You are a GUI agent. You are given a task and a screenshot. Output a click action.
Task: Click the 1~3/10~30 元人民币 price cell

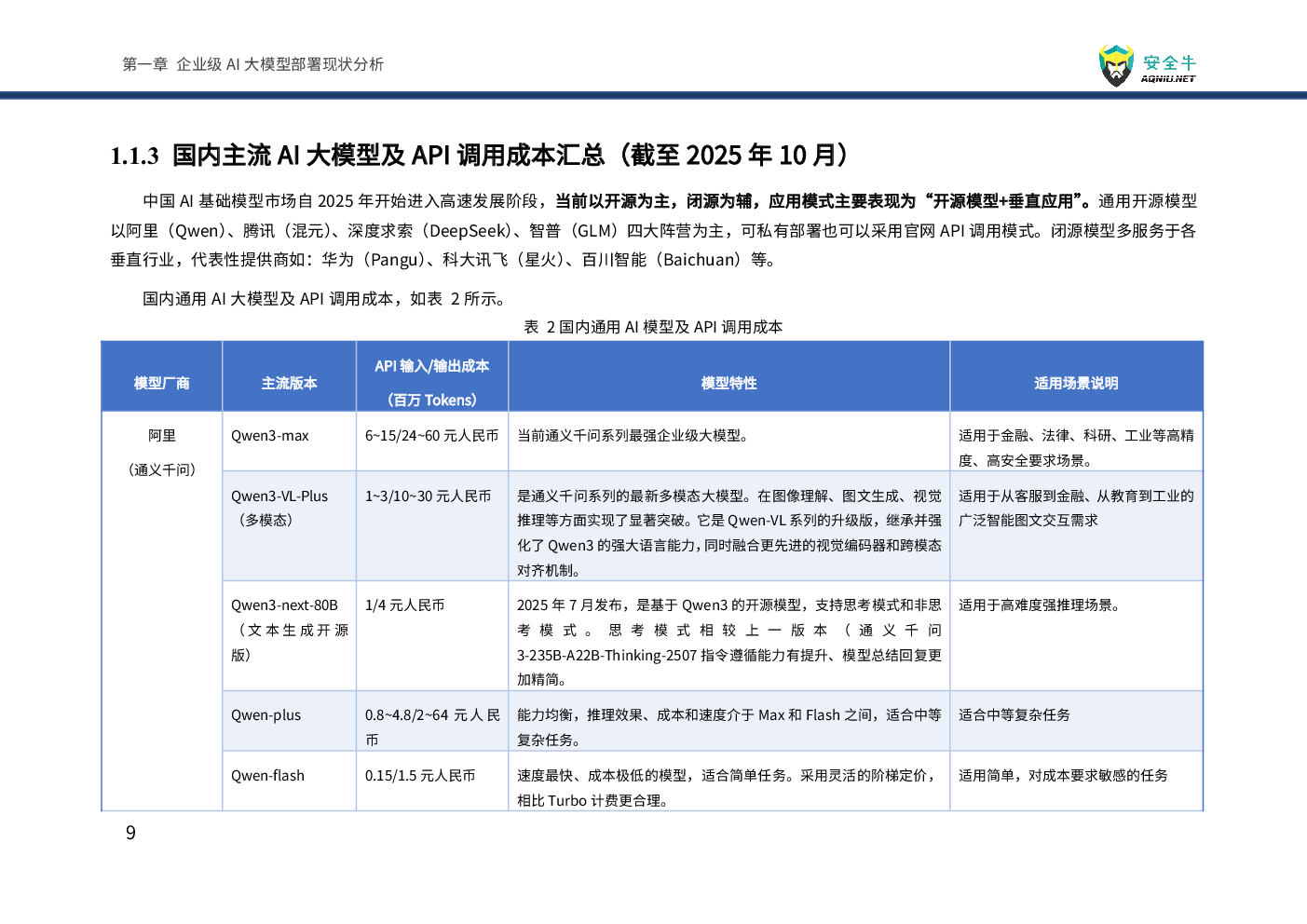pyautogui.click(x=428, y=496)
